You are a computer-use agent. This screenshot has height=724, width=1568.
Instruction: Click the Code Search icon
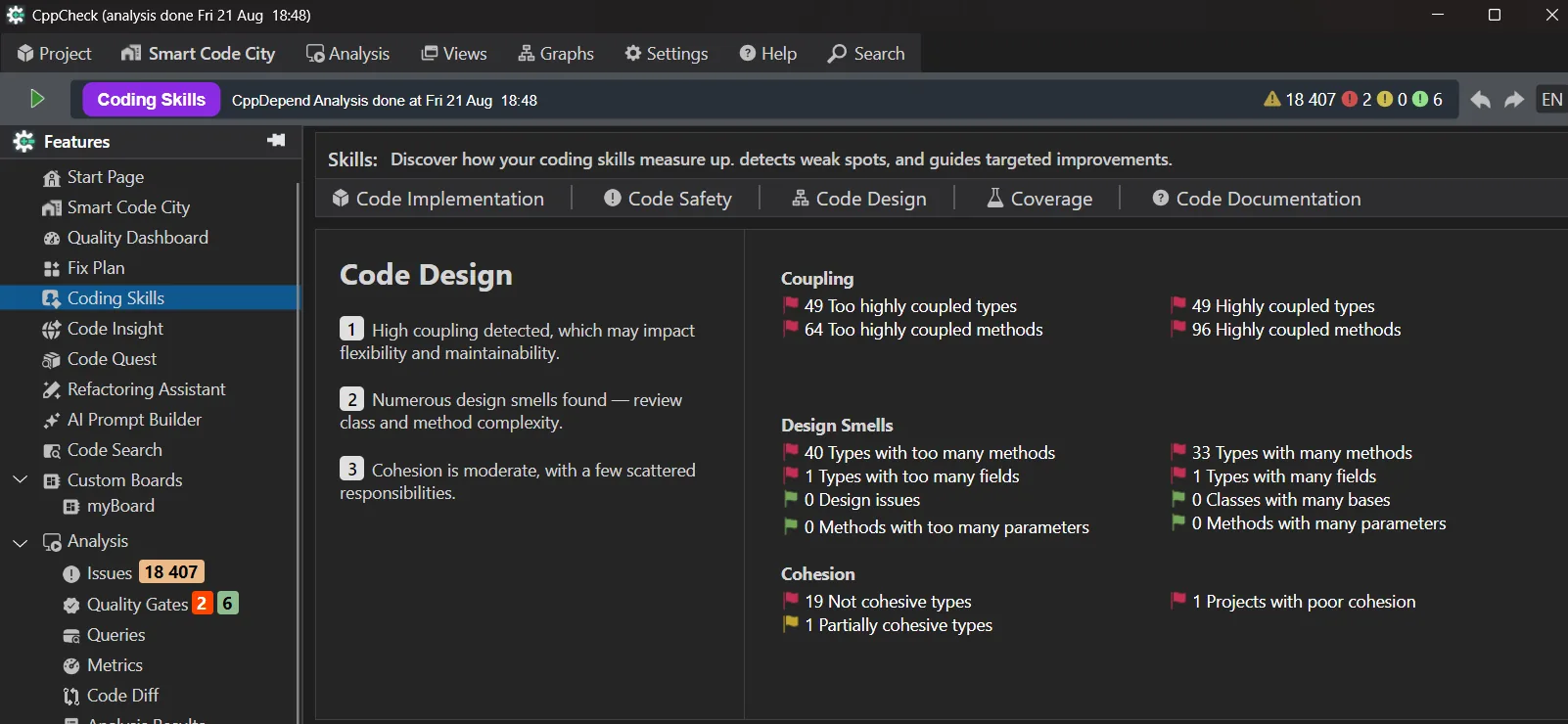point(52,451)
